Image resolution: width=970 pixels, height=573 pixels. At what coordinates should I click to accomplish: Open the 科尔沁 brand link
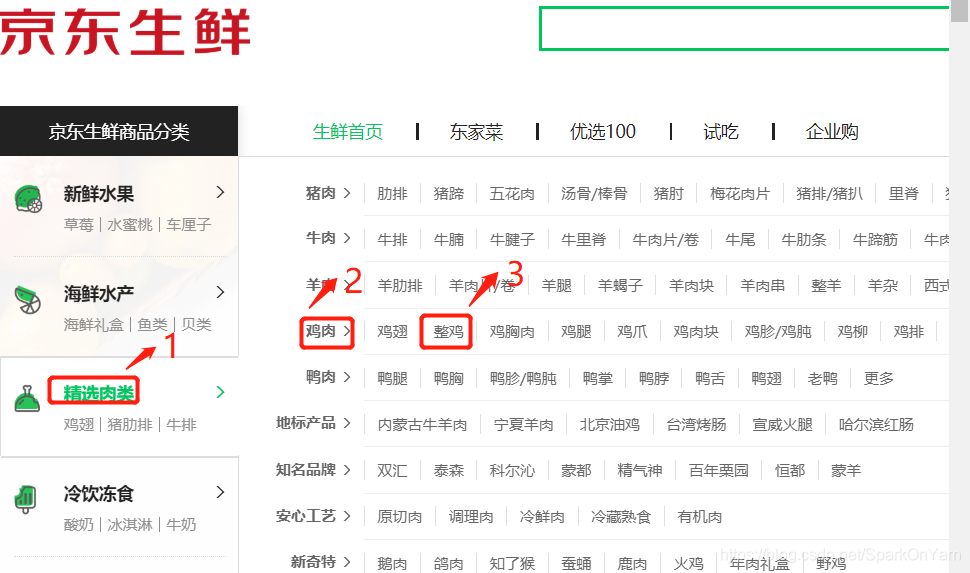pos(512,470)
